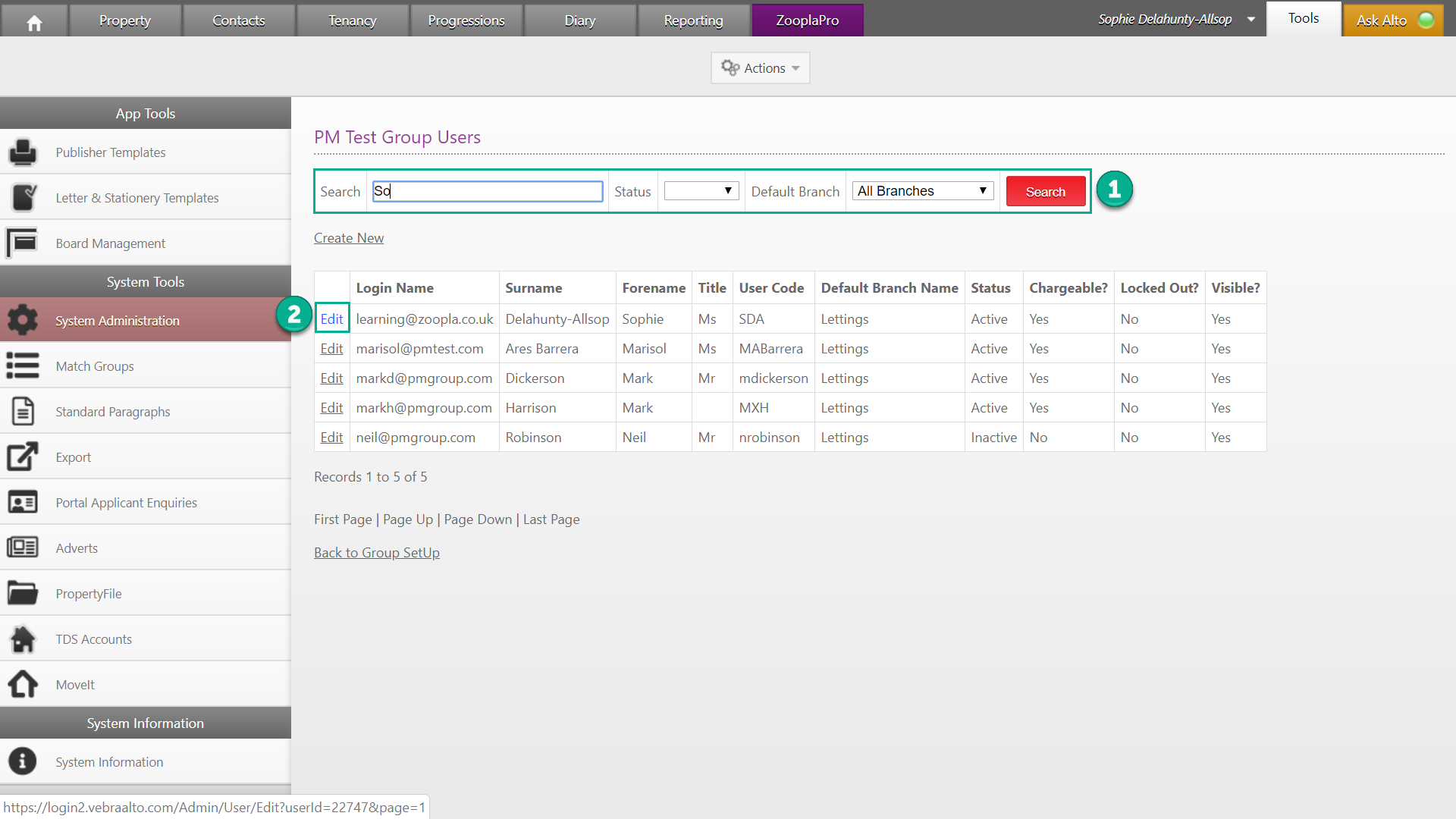Click the Ask Alto green status indicator

coord(1426,20)
